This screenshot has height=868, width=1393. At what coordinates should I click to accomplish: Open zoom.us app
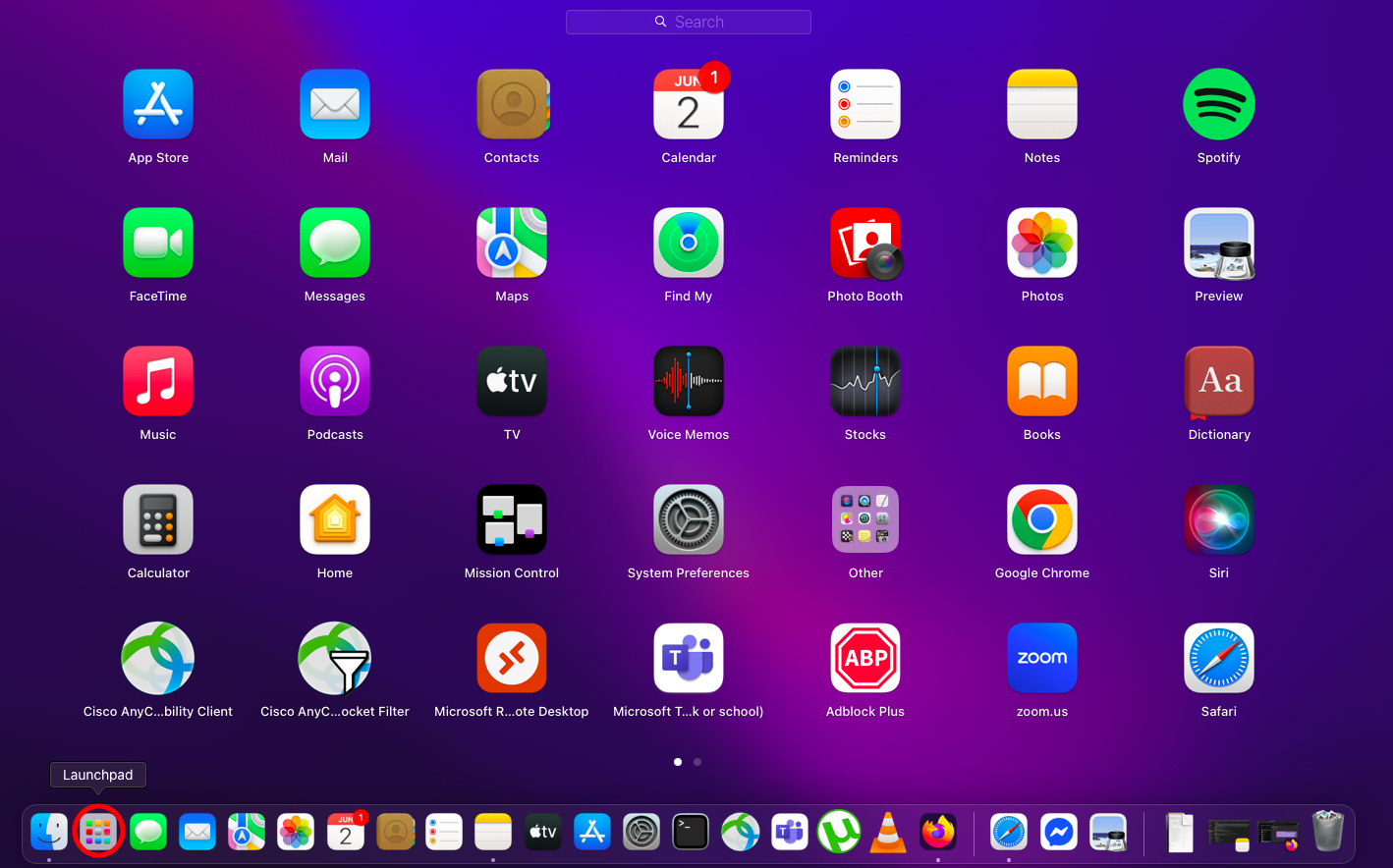pos(1041,659)
